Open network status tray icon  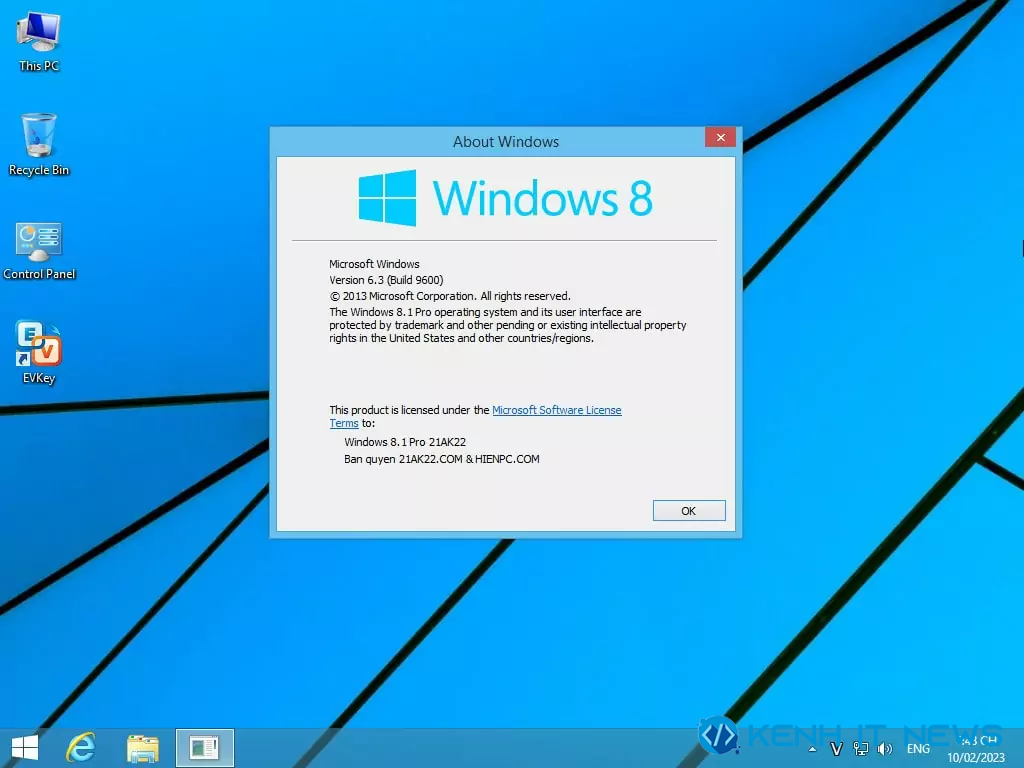click(861, 749)
